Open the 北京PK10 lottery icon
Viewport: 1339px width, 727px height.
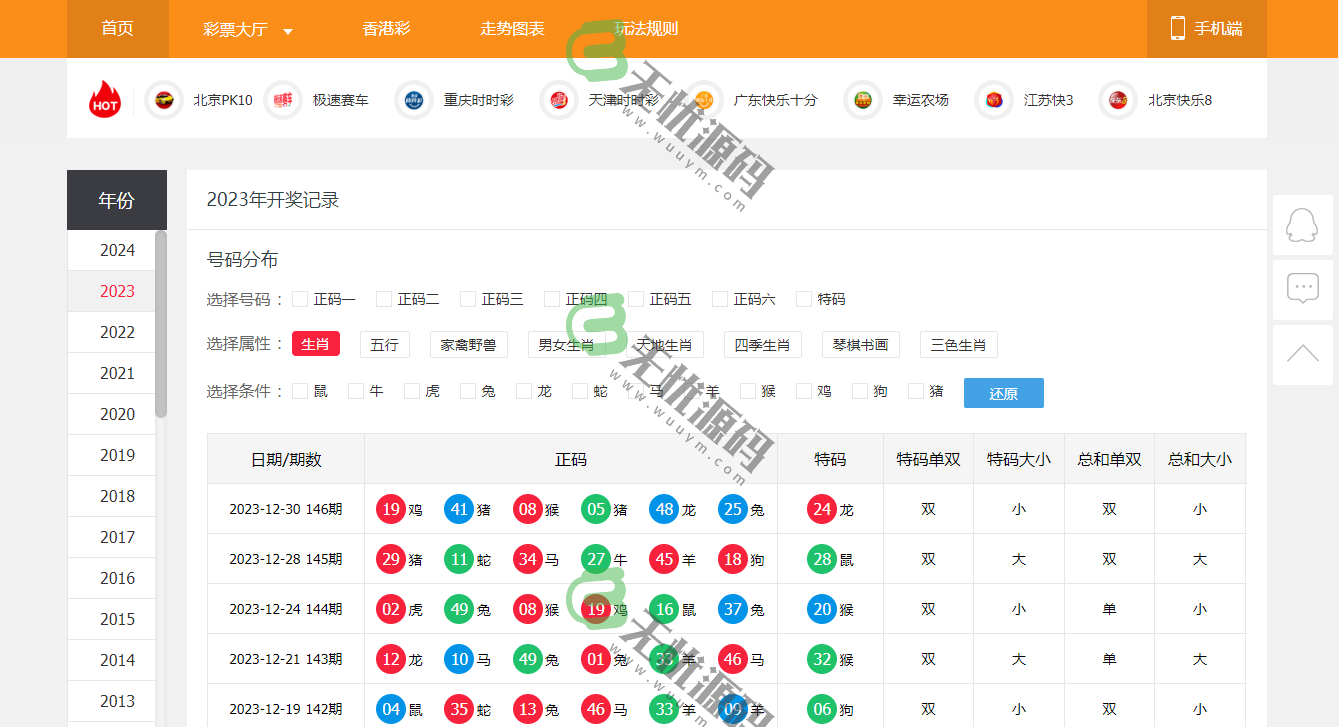pyautogui.click(x=164, y=100)
